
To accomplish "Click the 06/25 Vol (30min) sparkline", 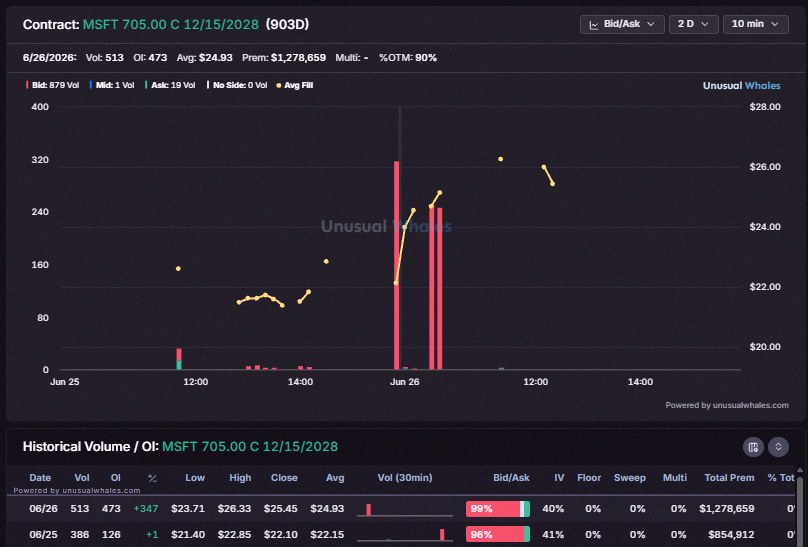I will point(405,535).
